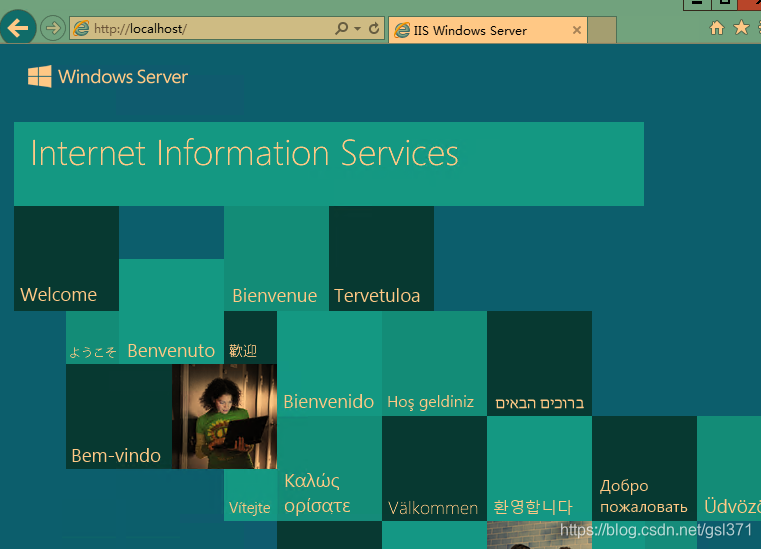This screenshot has width=761, height=549.
Task: Click the Welcome tile
Action: (66, 258)
